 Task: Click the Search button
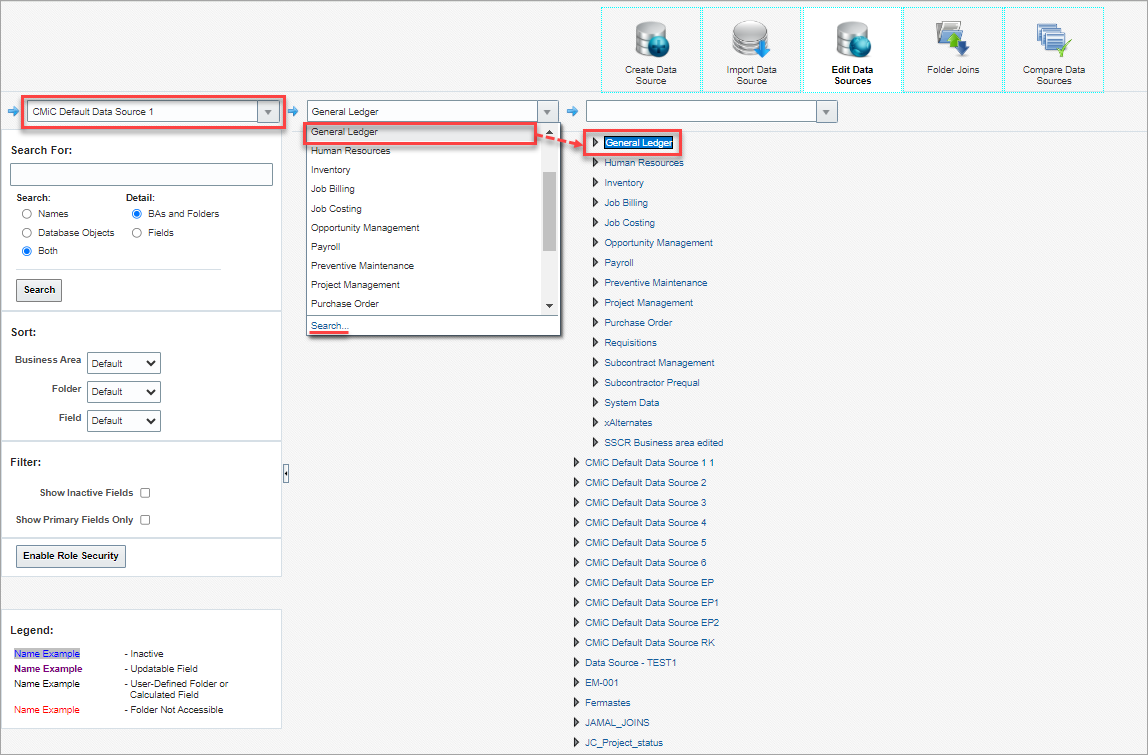(x=39, y=290)
